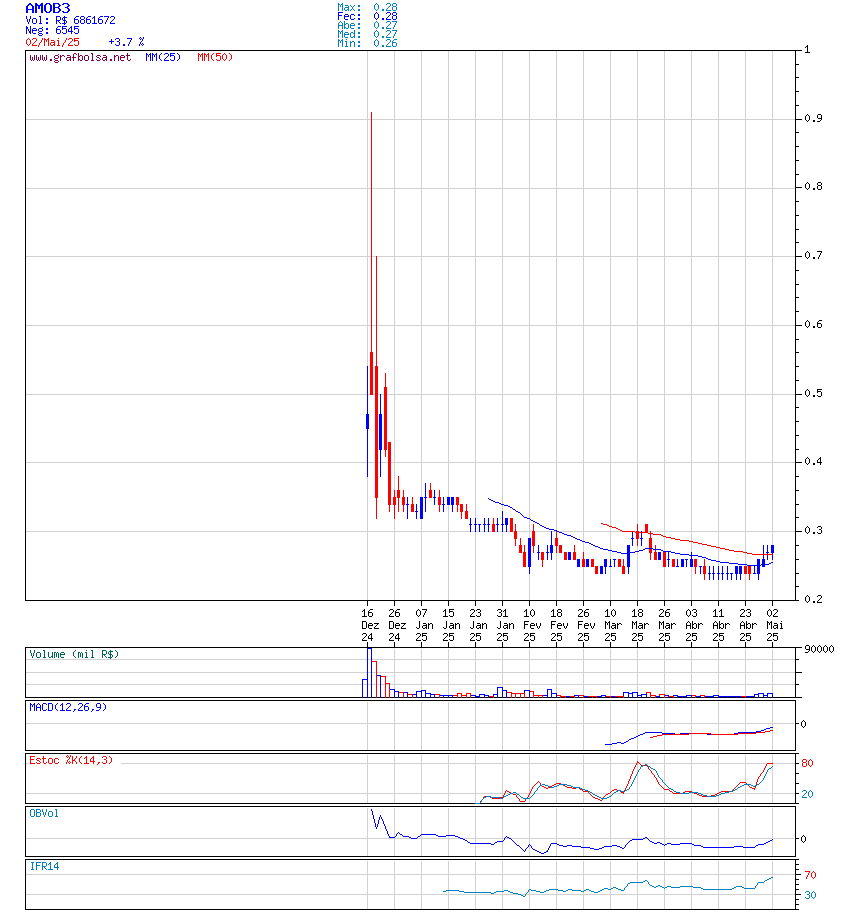
Task: Click the 23 Abr 25 date marker
Action: point(747,625)
